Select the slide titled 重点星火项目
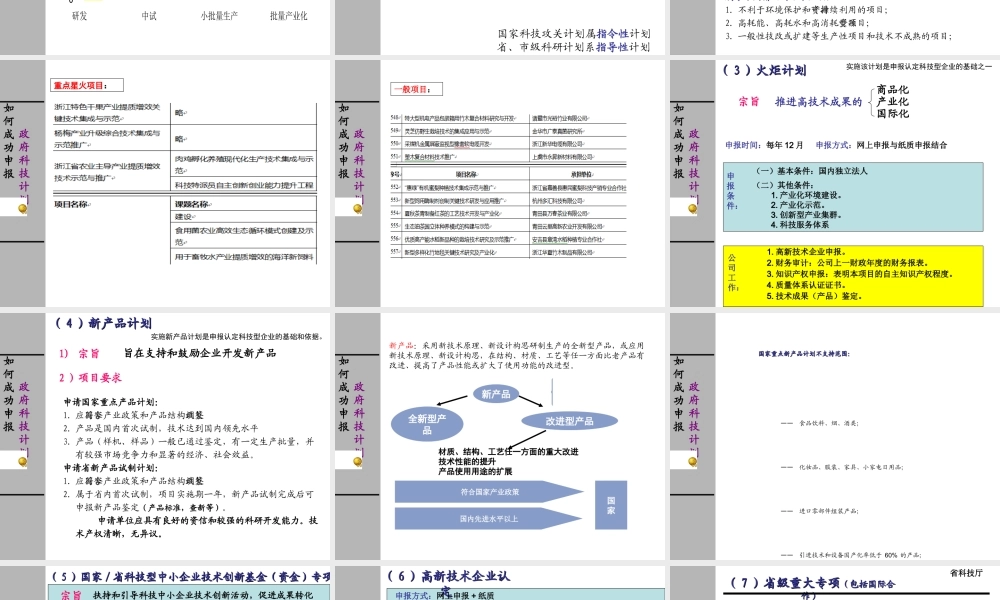 click(166, 182)
